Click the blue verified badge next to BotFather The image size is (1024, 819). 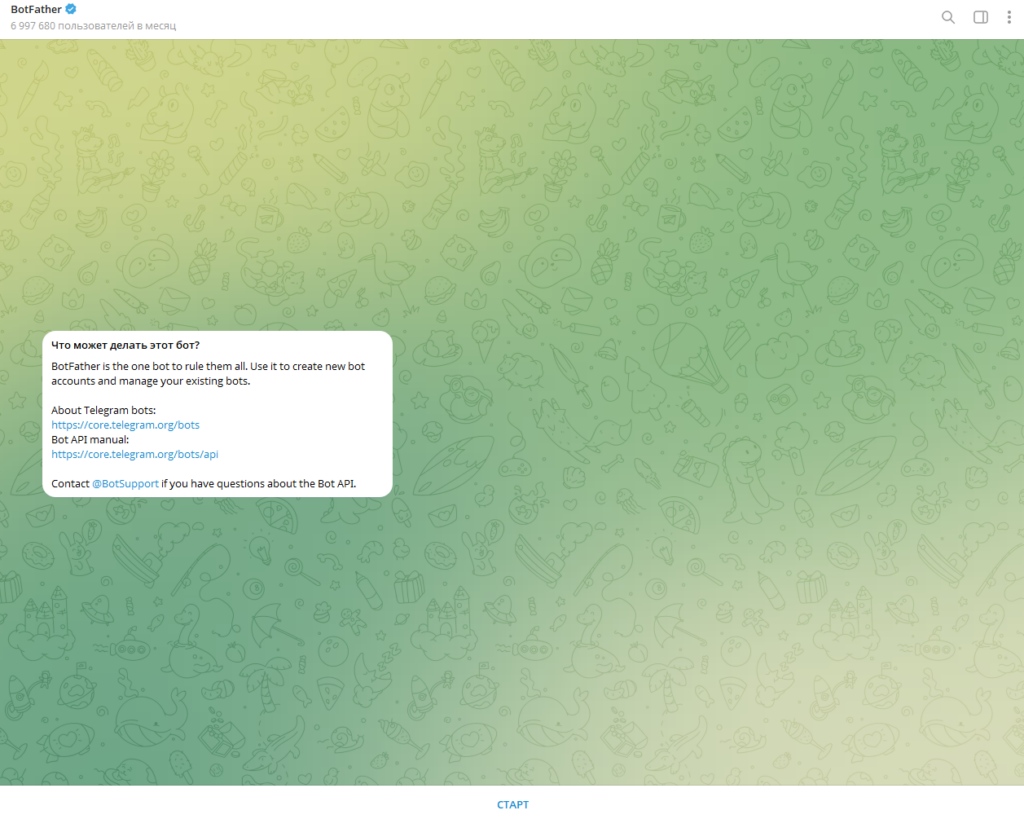71,9
